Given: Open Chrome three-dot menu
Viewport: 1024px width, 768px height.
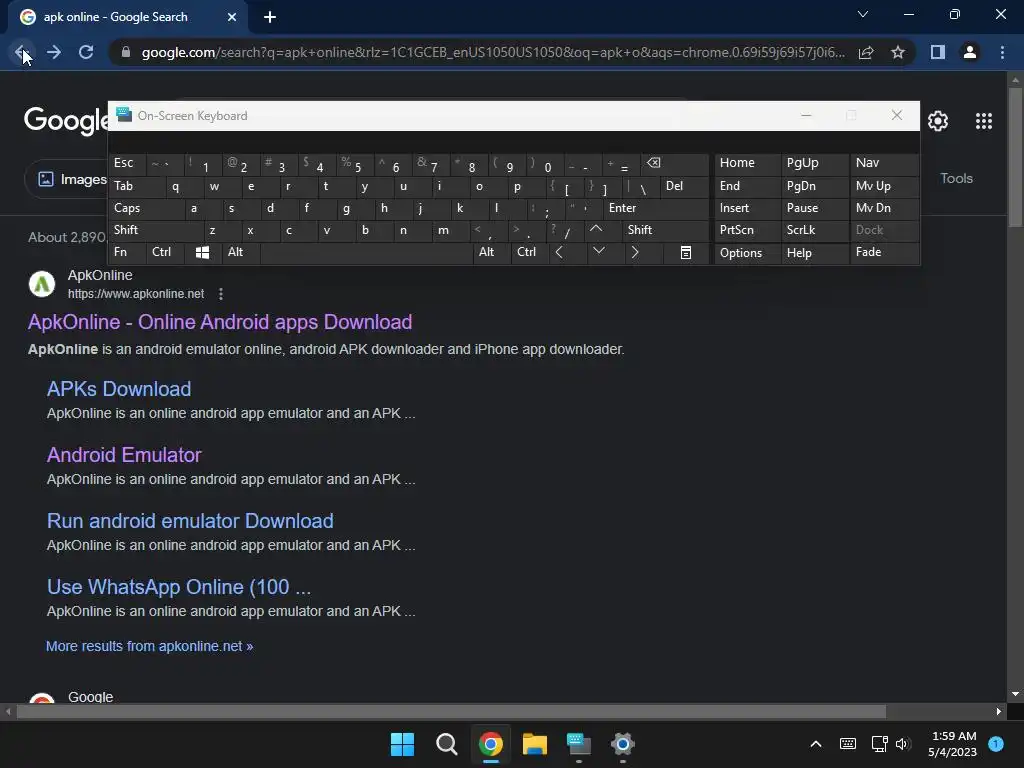Looking at the screenshot, I should click(x=1002, y=52).
